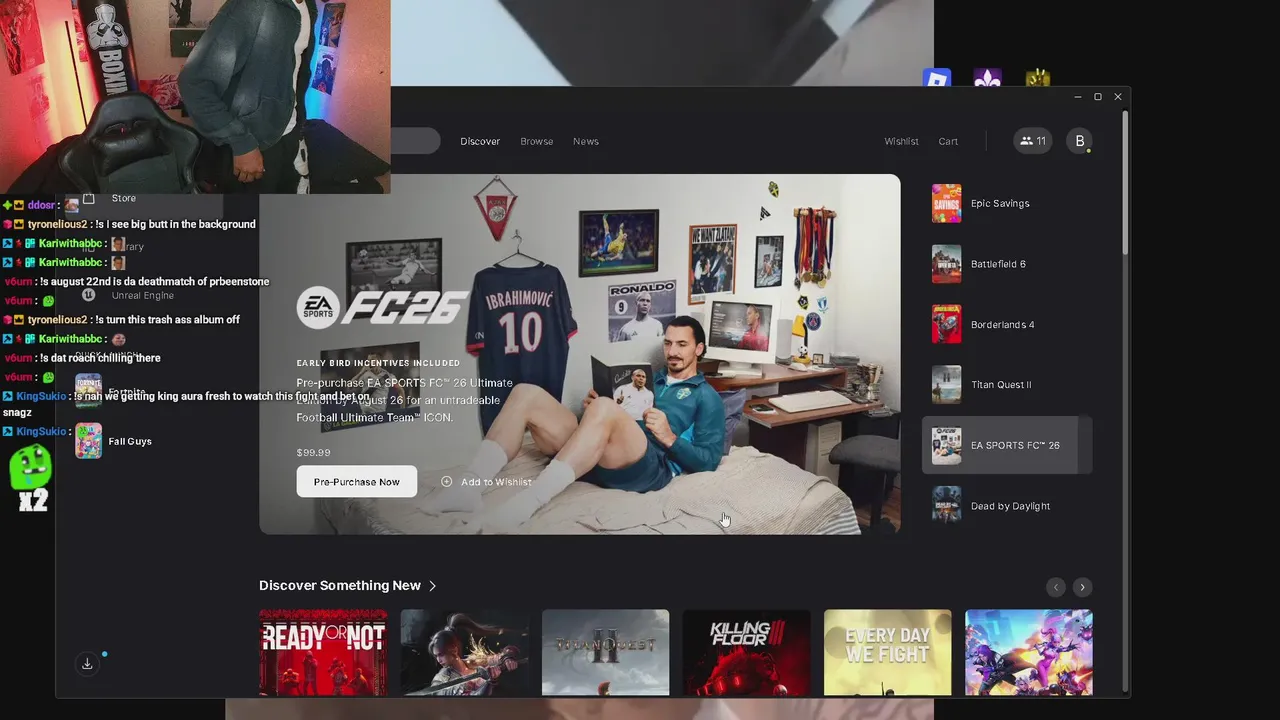1280x720 pixels.
Task: Open the Cart page
Action: pos(948,141)
